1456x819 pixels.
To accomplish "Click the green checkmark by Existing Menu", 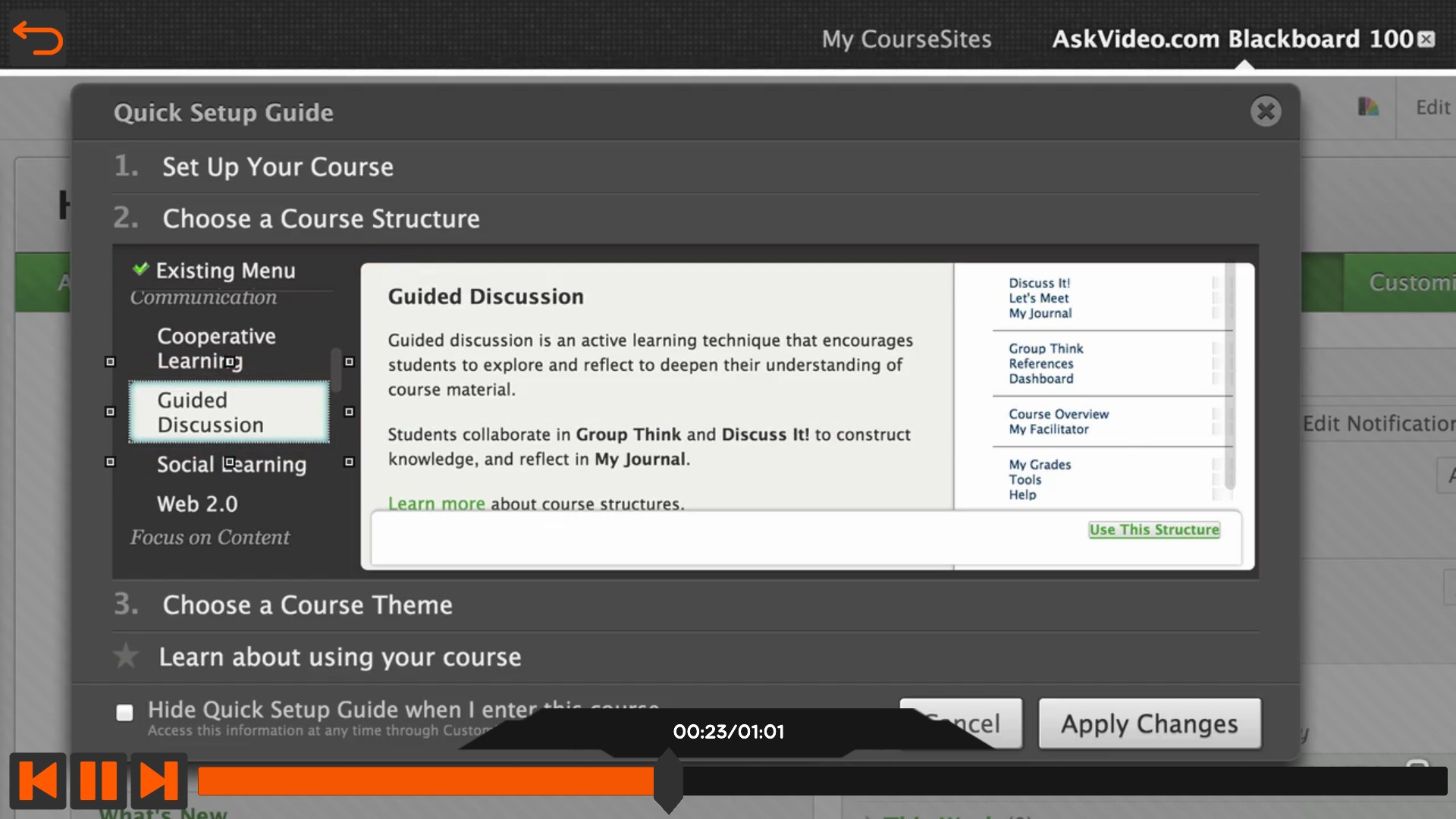I will point(140,269).
